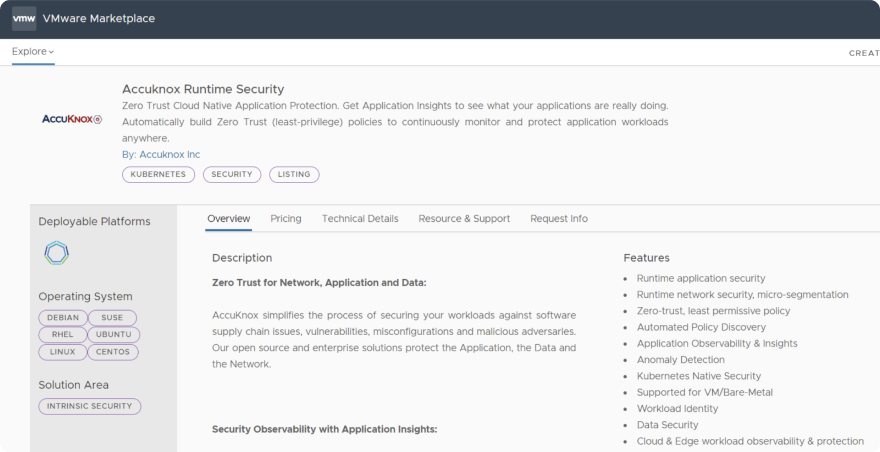Click 'Supported for VM/Bare-Metal' feature
The image size is (880, 452).
click(x=704, y=392)
